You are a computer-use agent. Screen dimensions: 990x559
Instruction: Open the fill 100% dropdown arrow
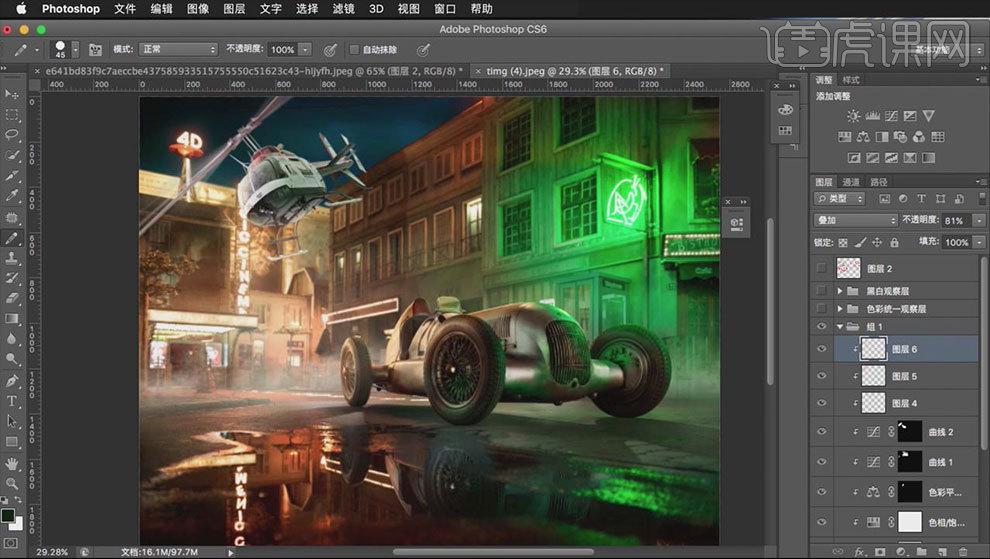click(979, 242)
